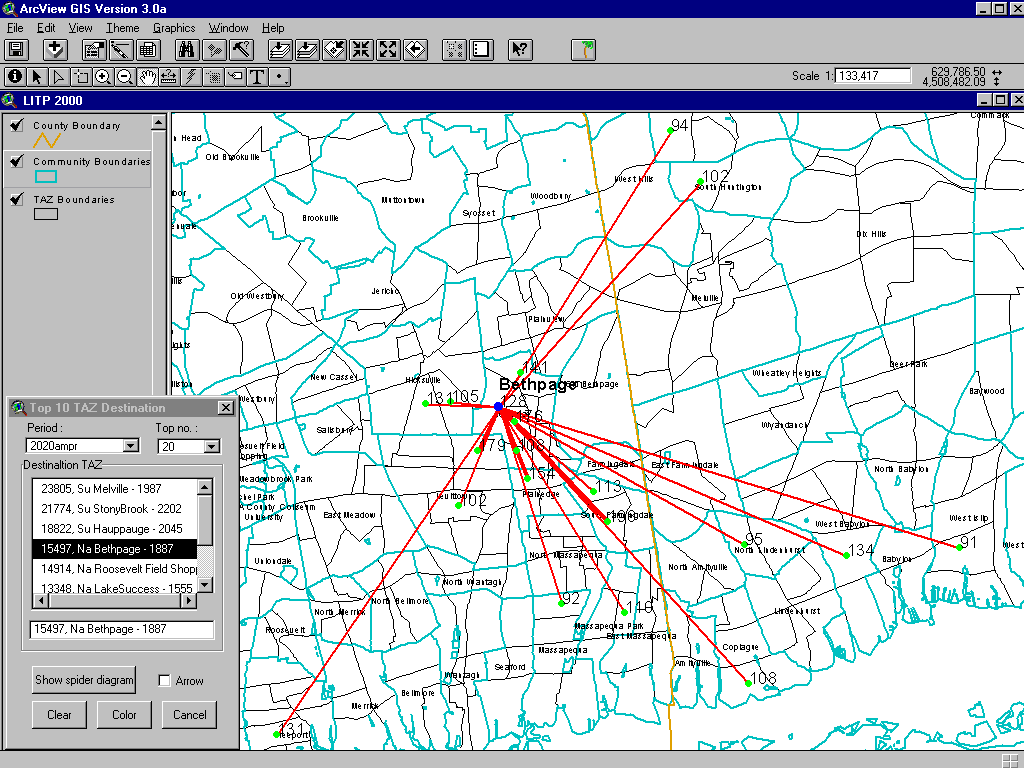Screen dimensions: 1024x768
Task: Open the Query Builder hammer icon
Action: point(240,49)
